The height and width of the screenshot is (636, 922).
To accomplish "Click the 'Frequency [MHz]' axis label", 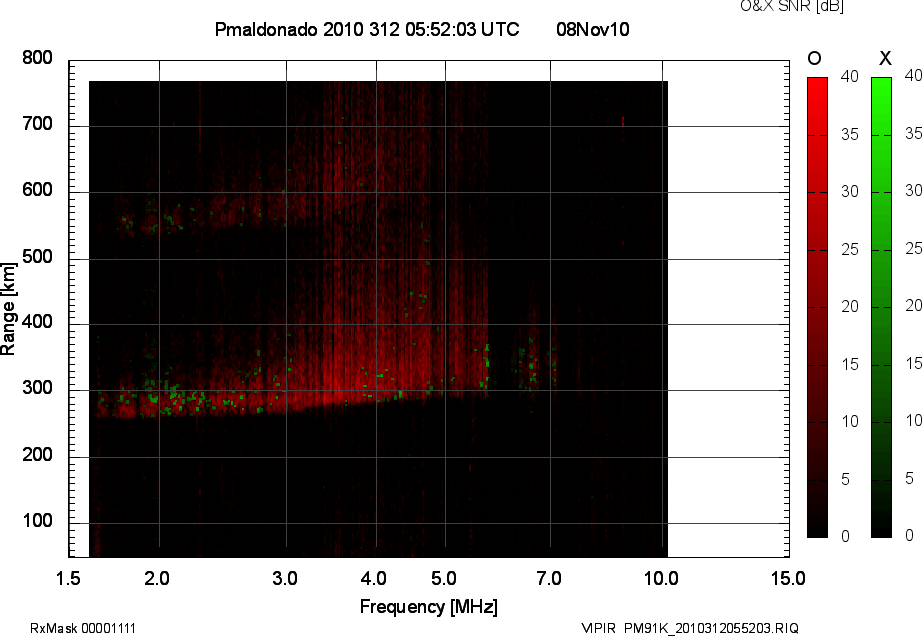I will 429,607.
